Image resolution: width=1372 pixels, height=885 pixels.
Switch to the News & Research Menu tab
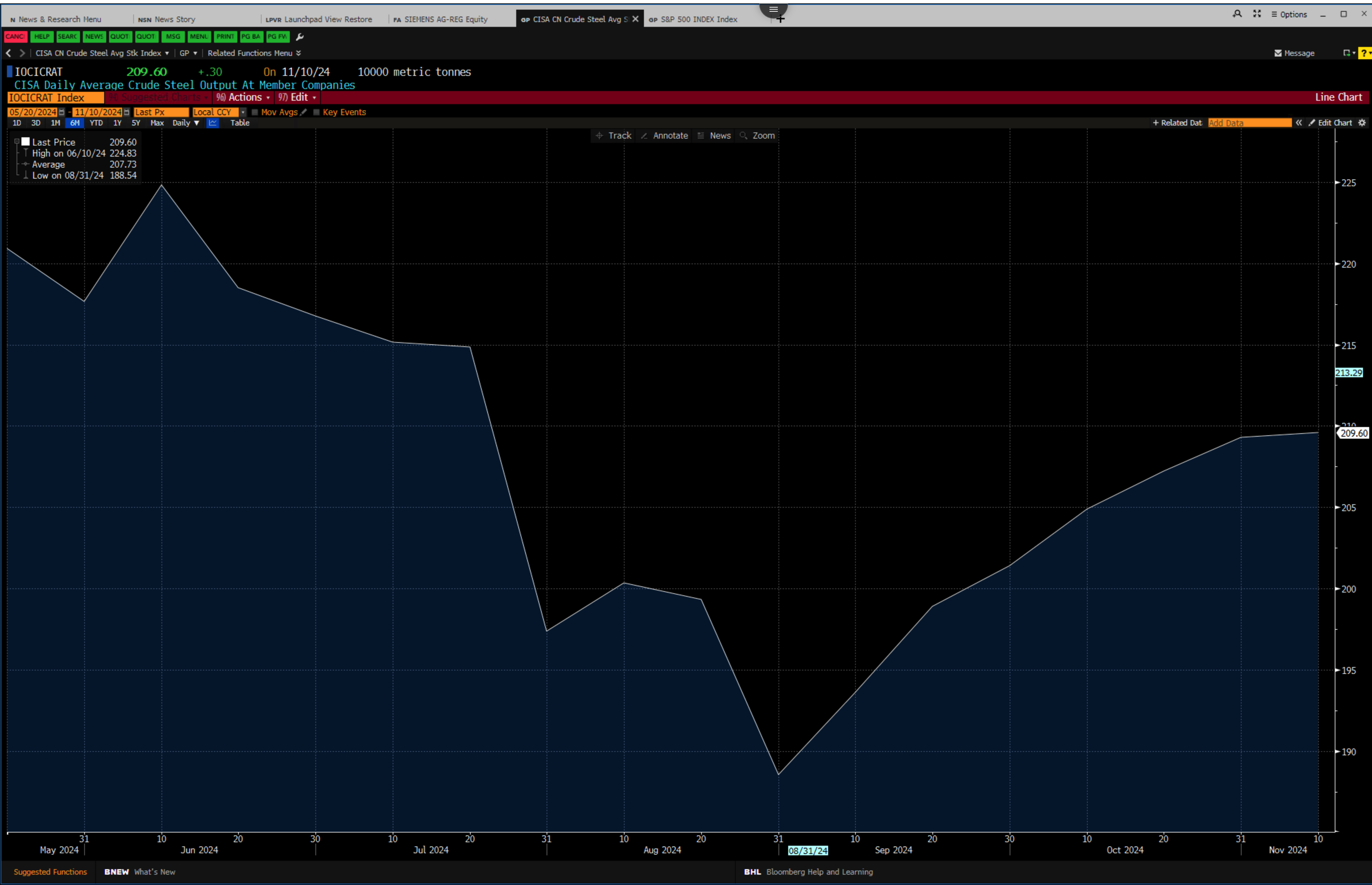pyautogui.click(x=56, y=20)
